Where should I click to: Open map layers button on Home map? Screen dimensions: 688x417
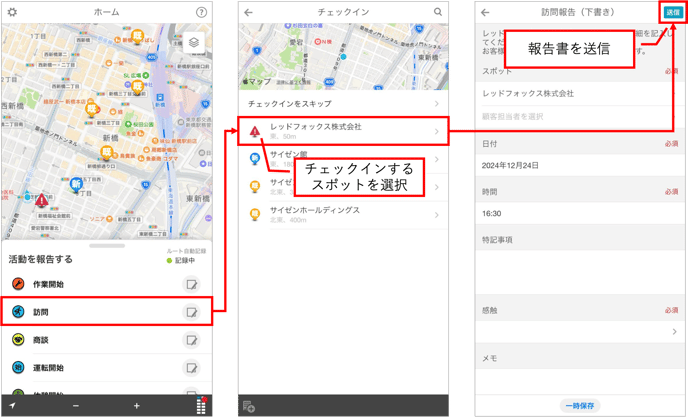[x=194, y=42]
